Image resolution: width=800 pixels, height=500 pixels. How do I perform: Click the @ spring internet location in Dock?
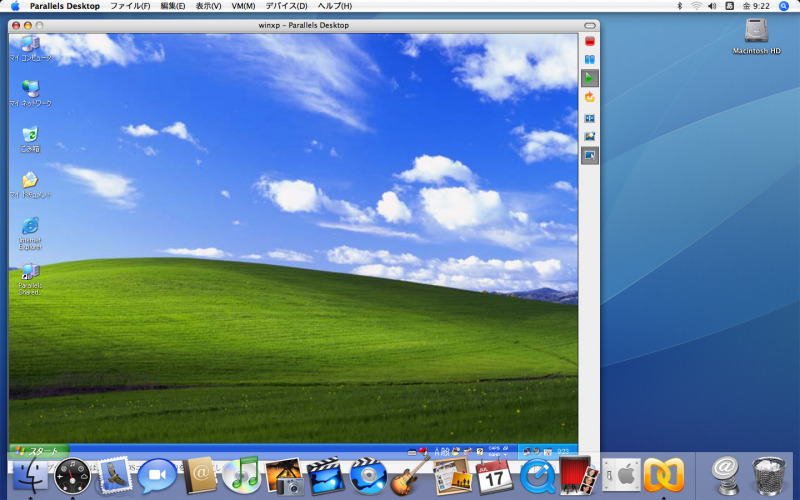pyautogui.click(x=726, y=476)
